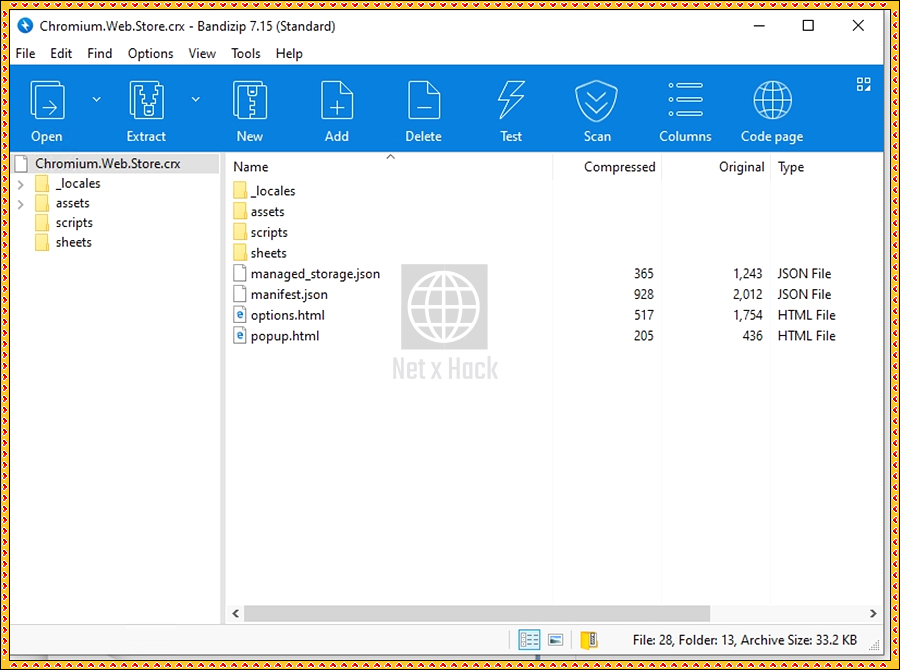Switch to the details list view icon
Image resolution: width=900 pixels, height=670 pixels.
coord(529,640)
